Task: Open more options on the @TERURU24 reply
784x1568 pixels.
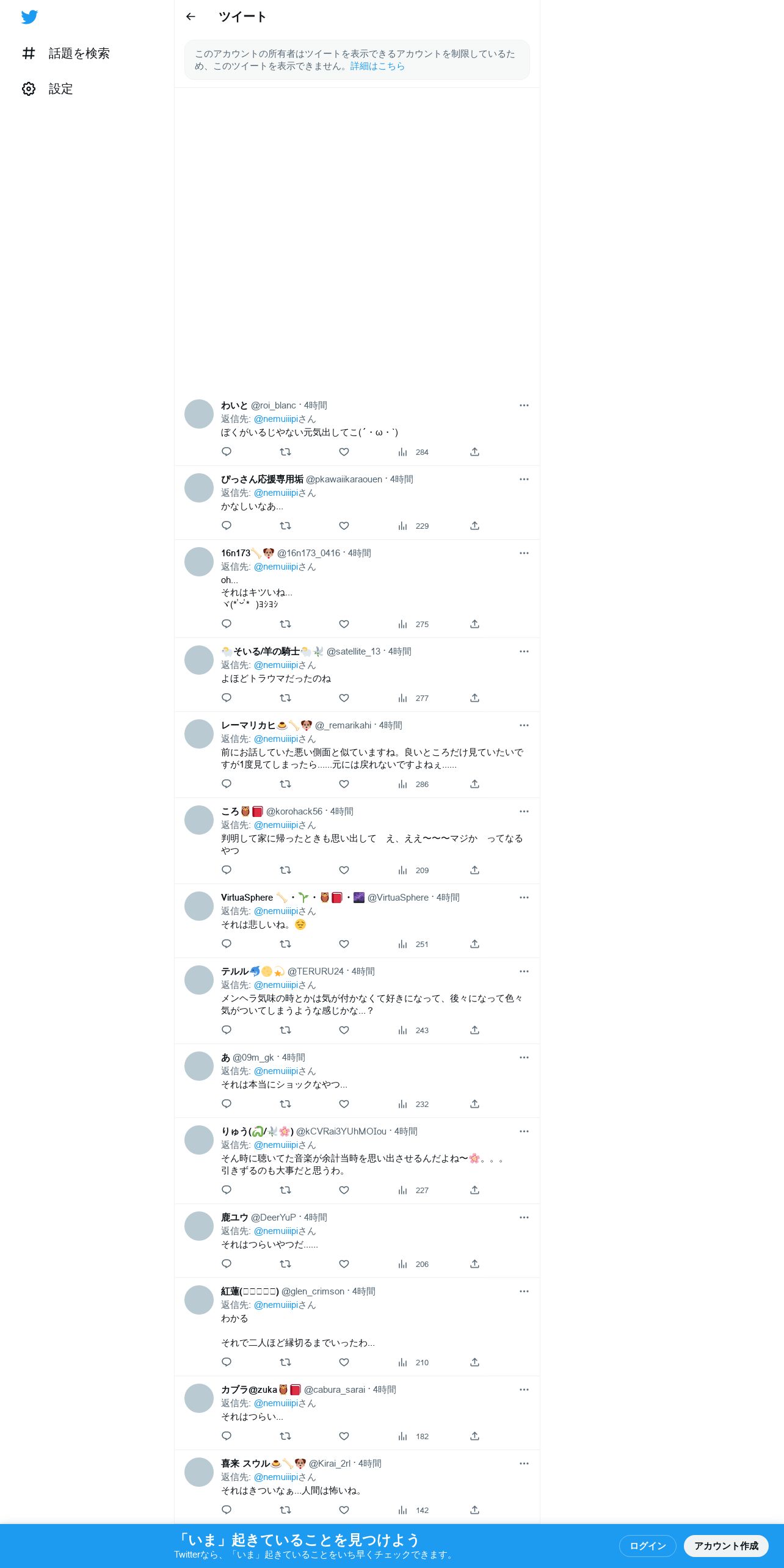Action: coord(524,971)
